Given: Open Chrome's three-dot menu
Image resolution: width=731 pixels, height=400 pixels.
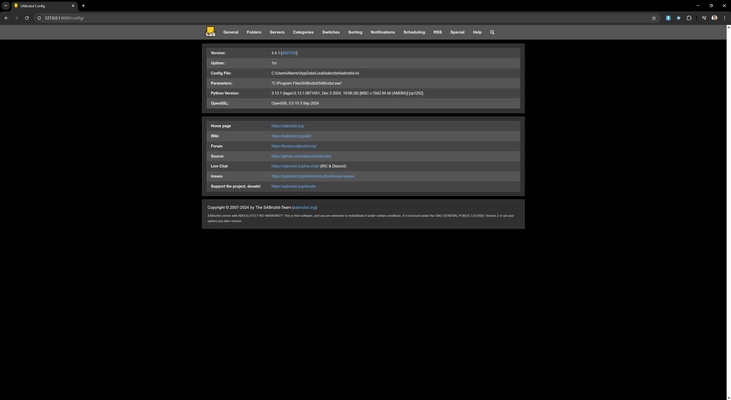Looking at the screenshot, I should point(724,18).
